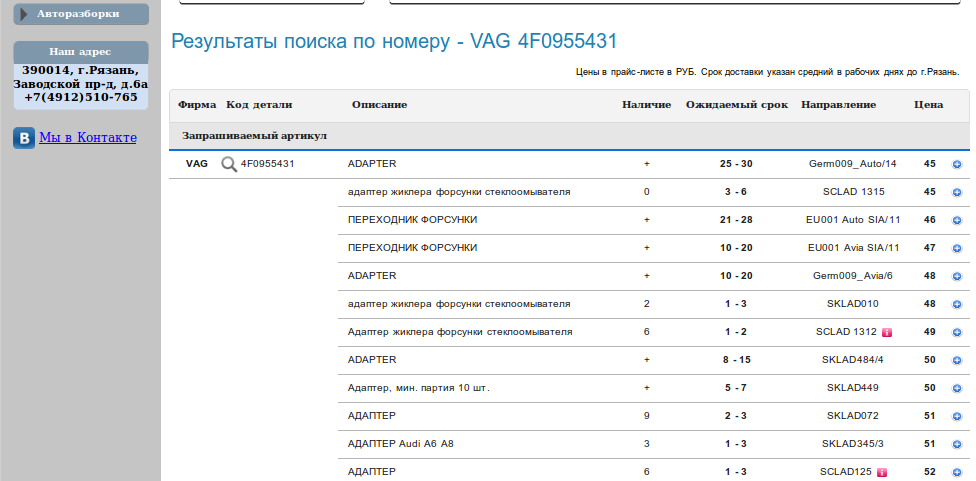Image resolution: width=976 pixels, height=481 pixels.
Task: Click price 52 in SCLAD125 row
Action: 929,472
